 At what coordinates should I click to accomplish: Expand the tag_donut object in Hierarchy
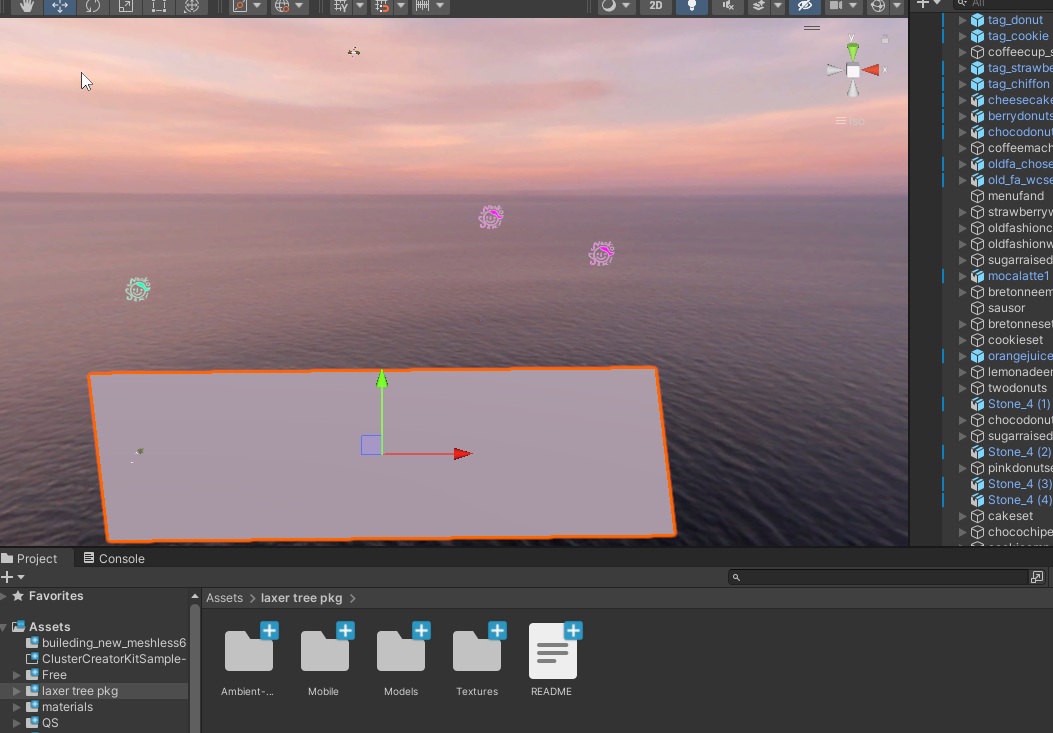coord(963,20)
